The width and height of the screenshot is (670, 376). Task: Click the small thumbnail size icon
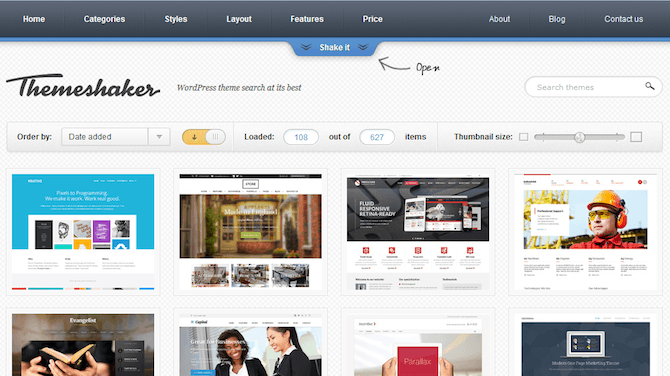coord(523,137)
